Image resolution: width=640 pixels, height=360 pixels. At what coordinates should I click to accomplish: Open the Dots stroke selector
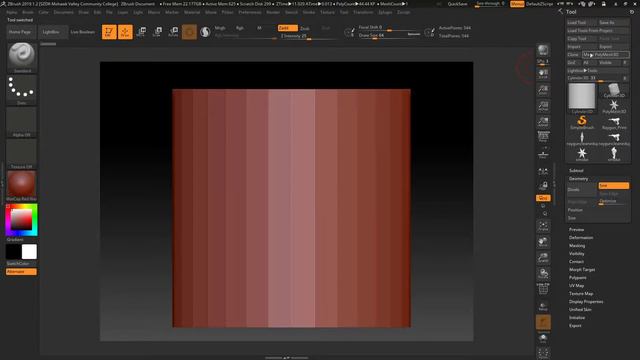tap(22, 90)
